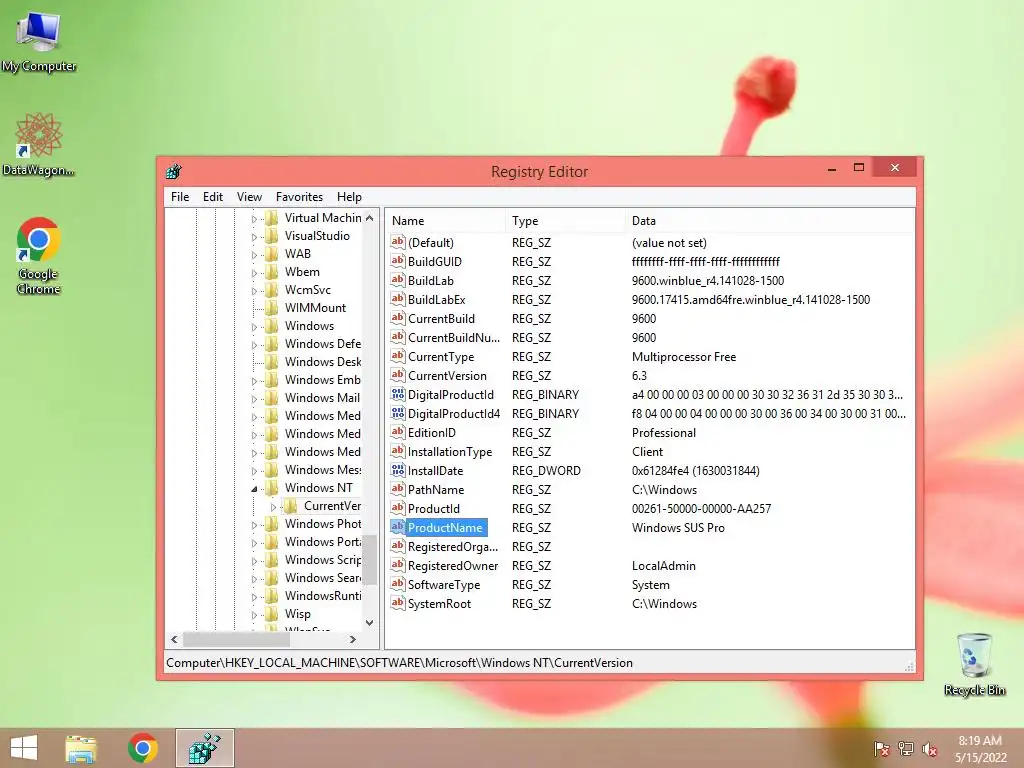Click the ab icon beside CurrentBuild
This screenshot has height=768, width=1024.
point(398,318)
